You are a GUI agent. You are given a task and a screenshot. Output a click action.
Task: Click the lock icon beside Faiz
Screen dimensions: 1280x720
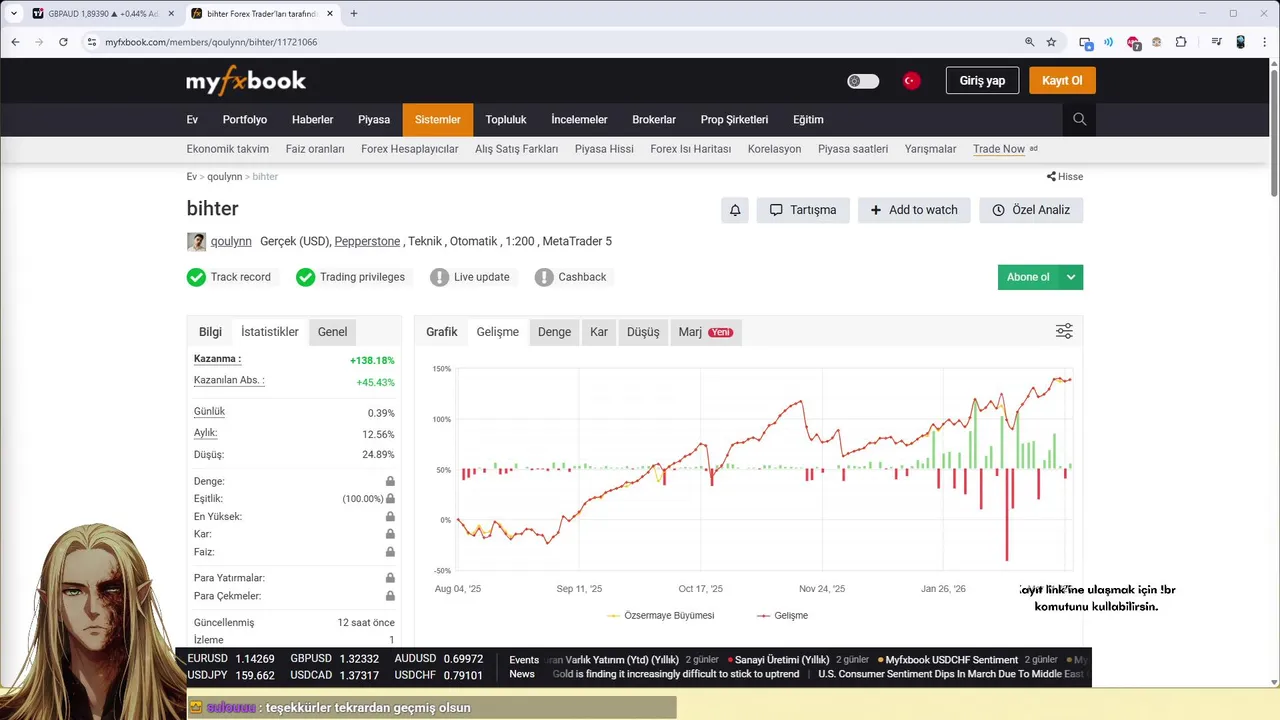click(390, 552)
